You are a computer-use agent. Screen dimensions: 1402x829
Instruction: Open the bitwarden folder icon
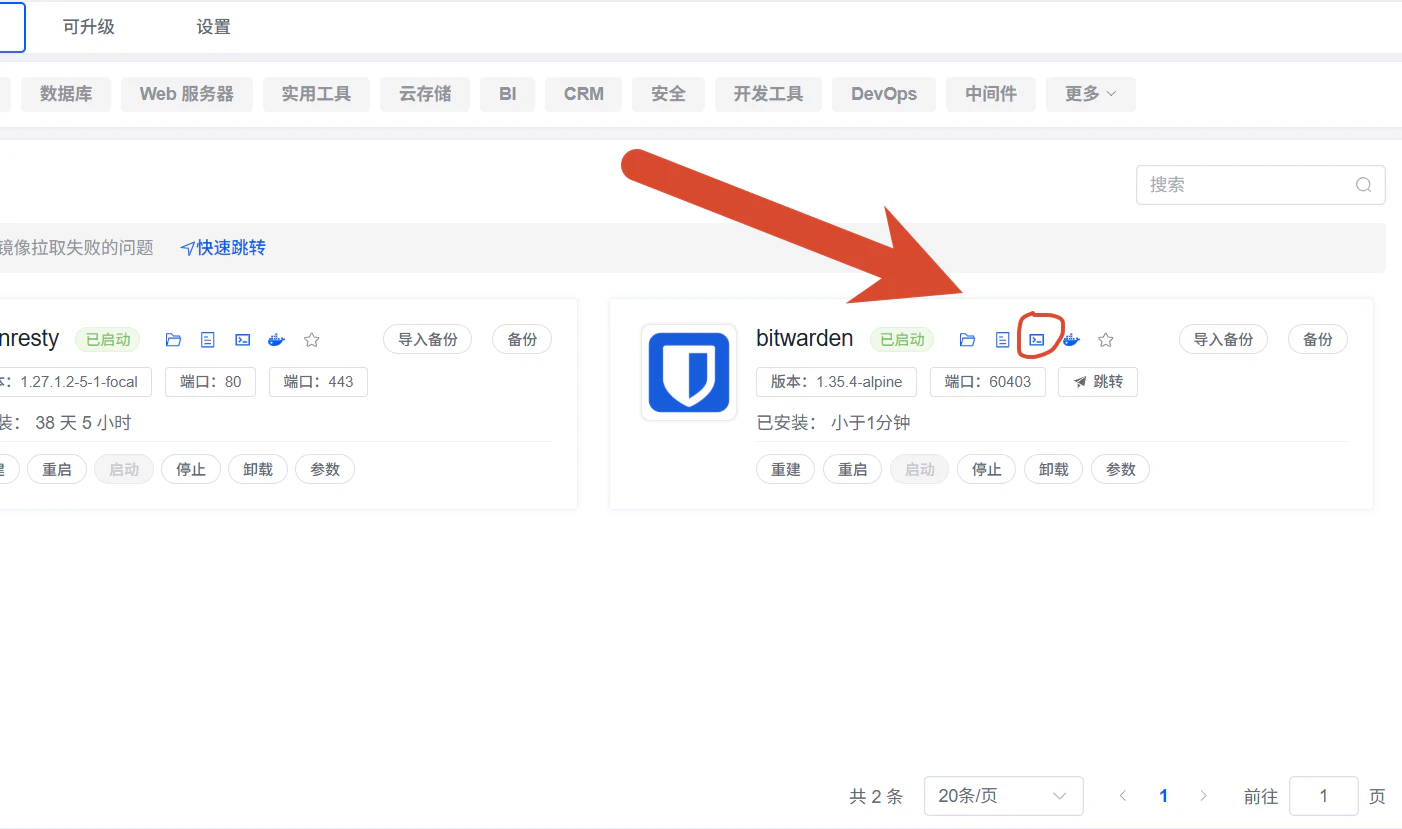[x=967, y=340]
